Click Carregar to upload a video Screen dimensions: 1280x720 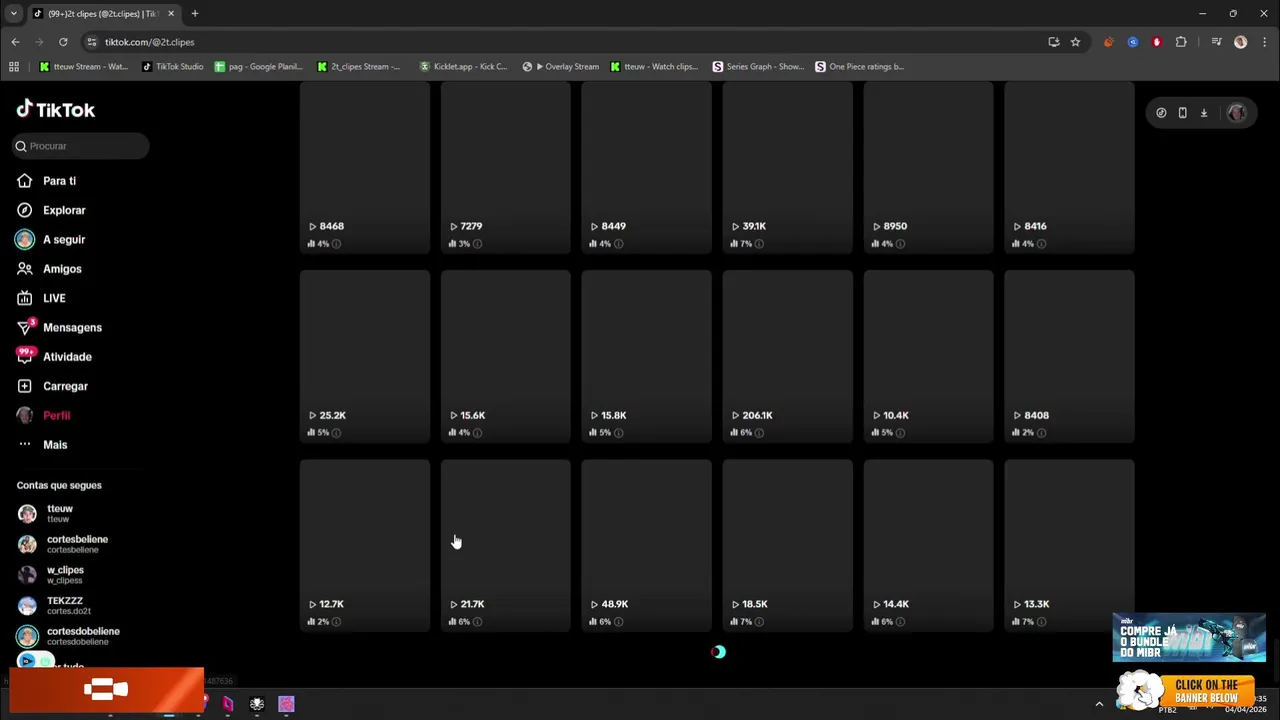[x=65, y=386]
